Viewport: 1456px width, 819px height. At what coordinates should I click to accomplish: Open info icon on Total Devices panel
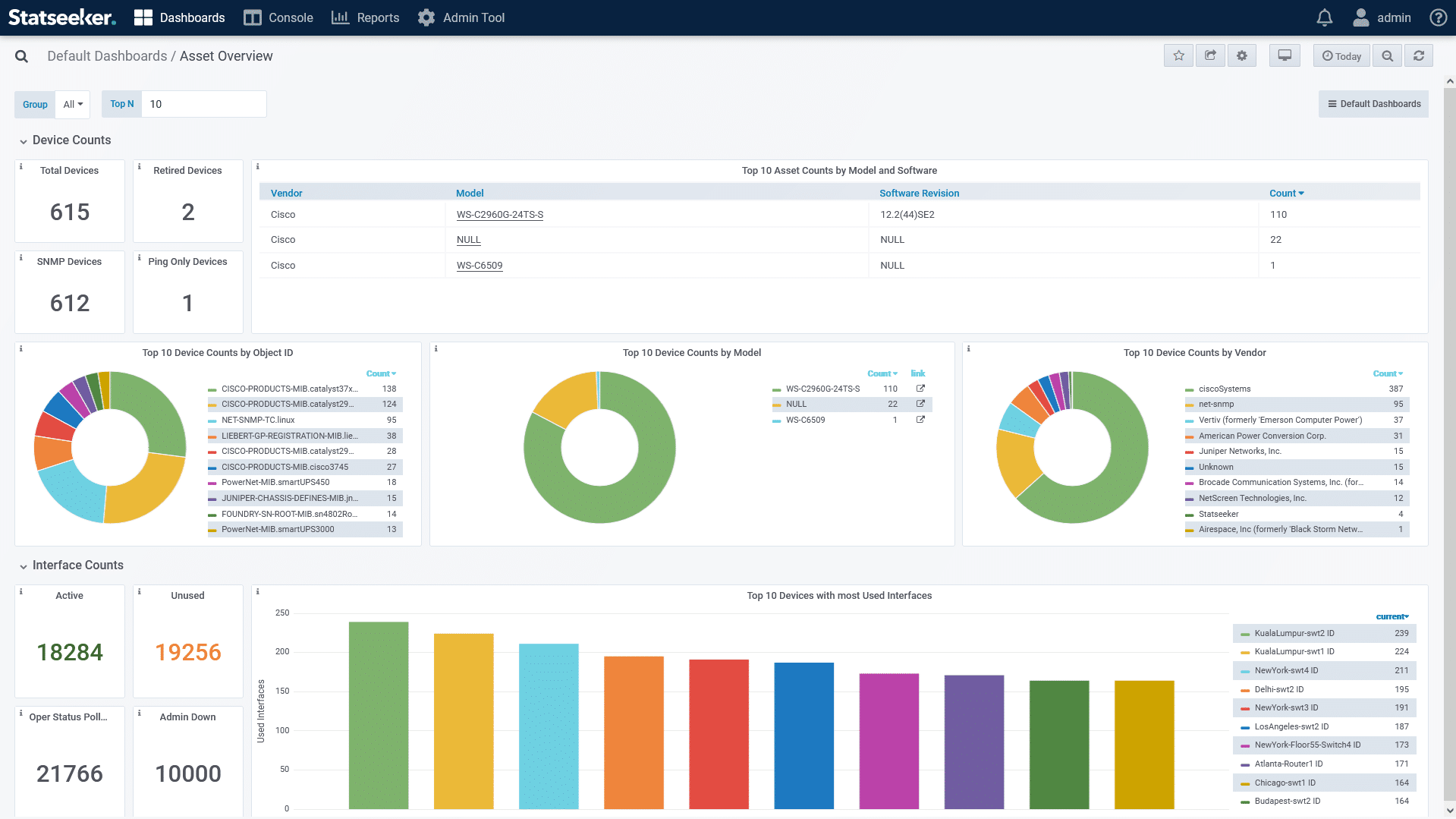[21, 166]
